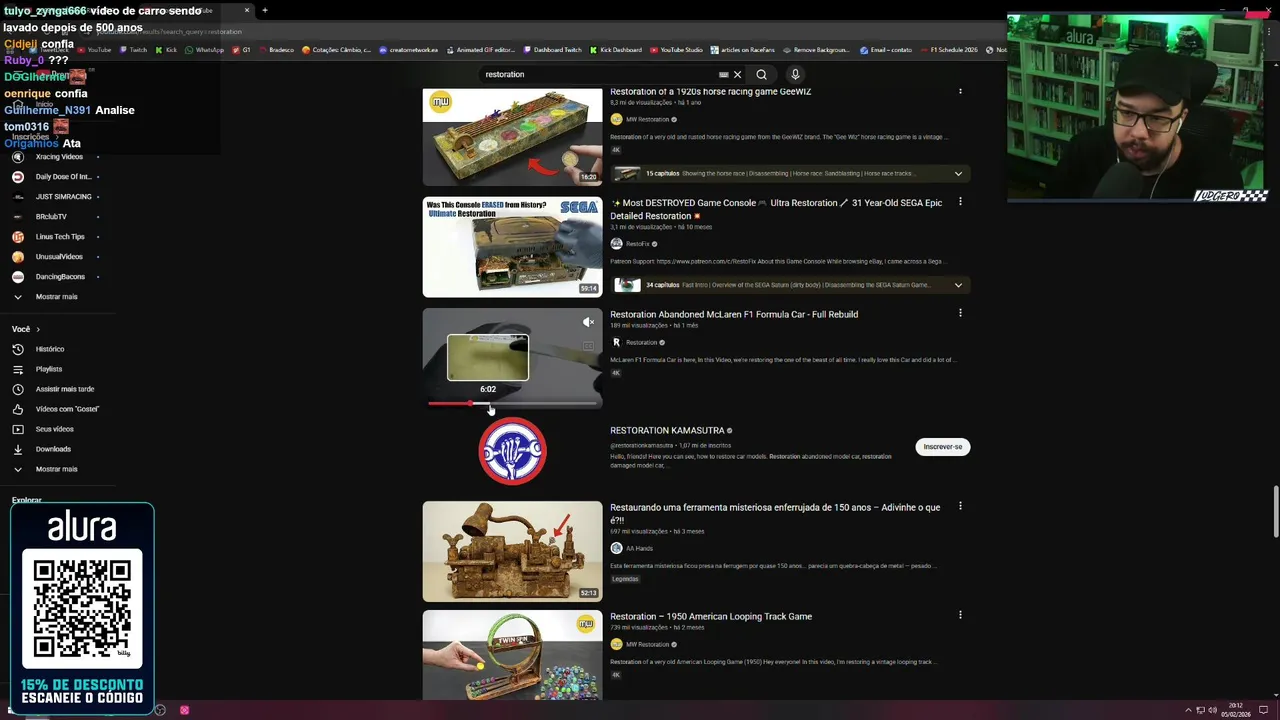This screenshot has height=720, width=1280.
Task: Open more options for McLaren F1 video
Action: (x=960, y=313)
